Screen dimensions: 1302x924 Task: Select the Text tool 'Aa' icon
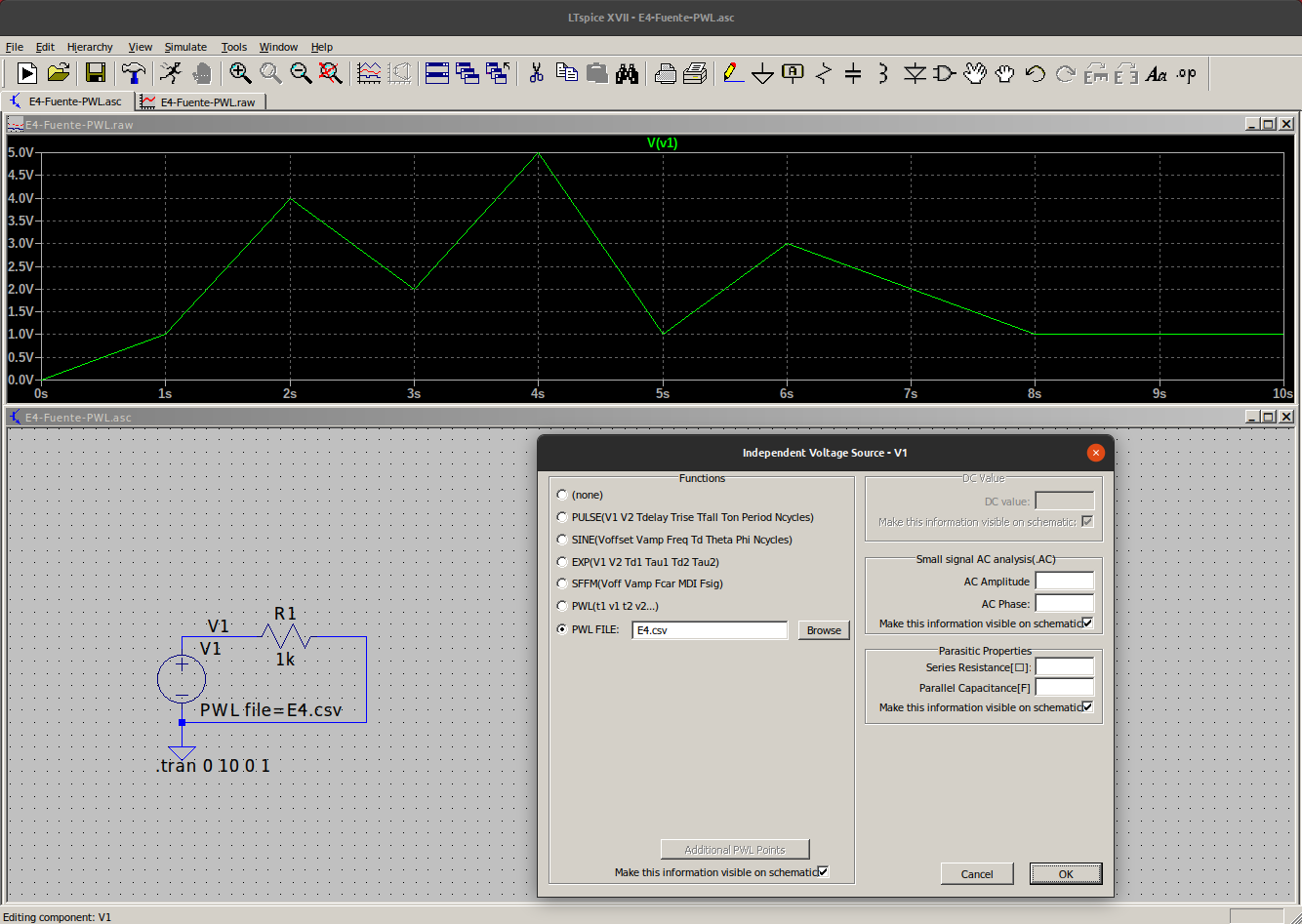pyautogui.click(x=1157, y=73)
